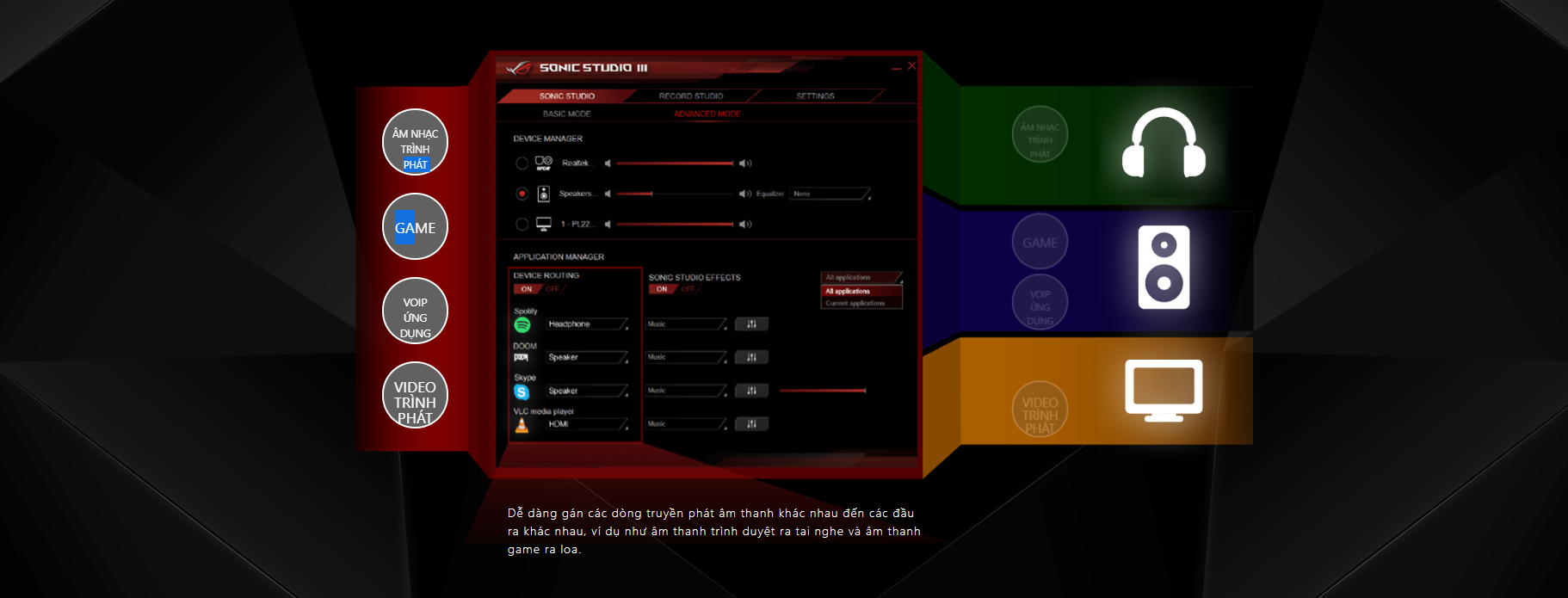Image resolution: width=1568 pixels, height=598 pixels.
Task: Turn off Sonic Studio Effects toggle
Action: coord(688,289)
